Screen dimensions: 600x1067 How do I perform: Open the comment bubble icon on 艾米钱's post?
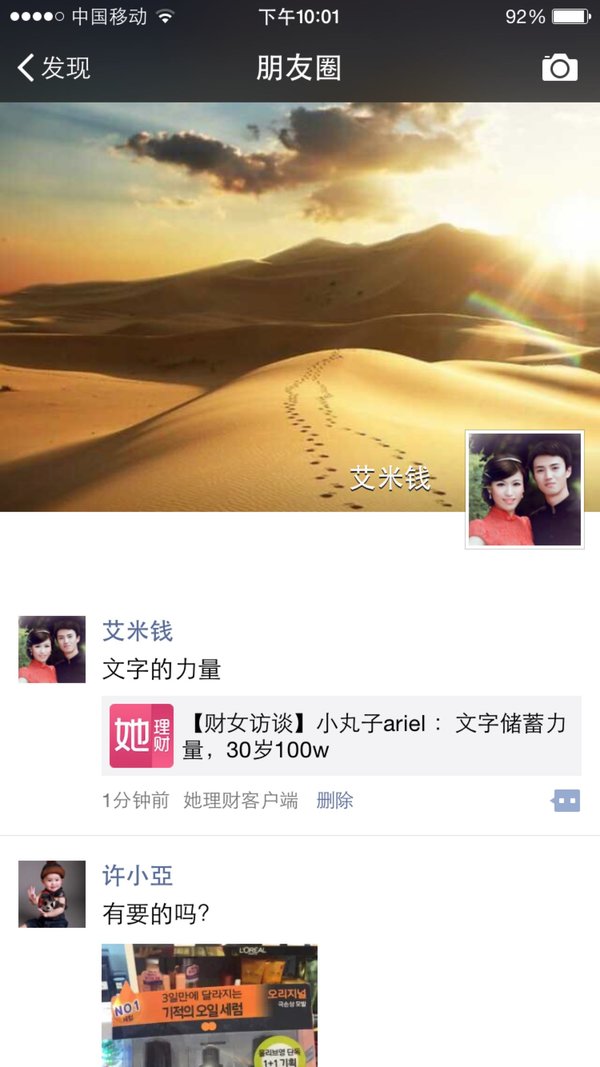pyautogui.click(x=565, y=801)
